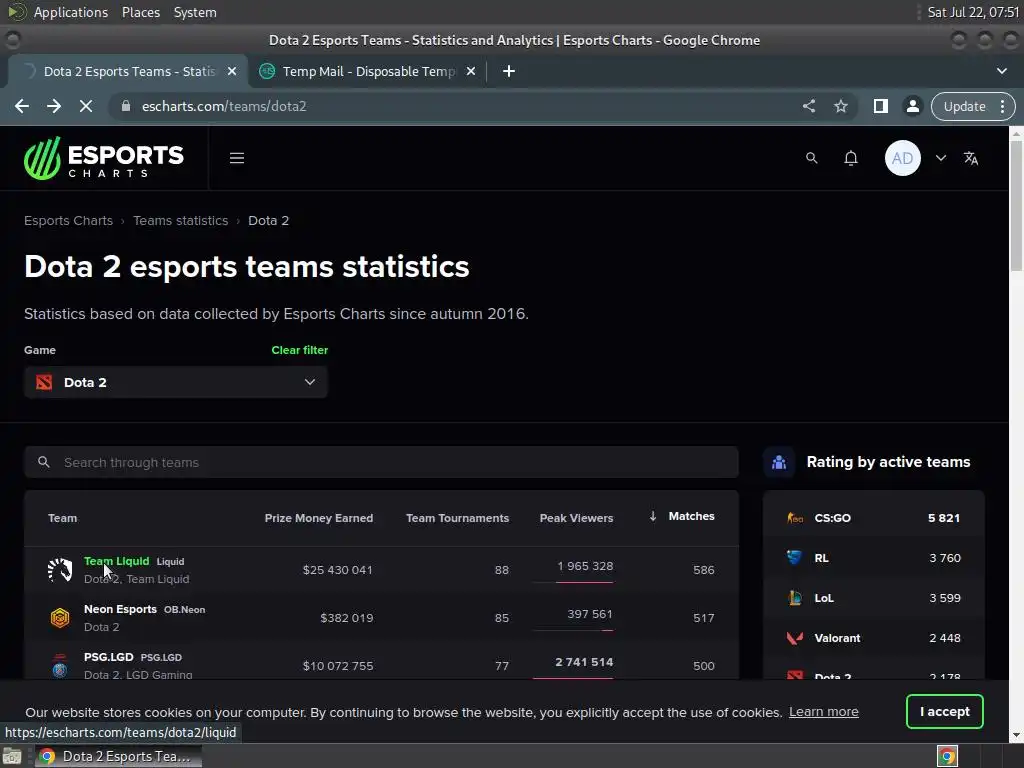Open a new browser tab
This screenshot has height=768, width=1024.
click(x=509, y=71)
